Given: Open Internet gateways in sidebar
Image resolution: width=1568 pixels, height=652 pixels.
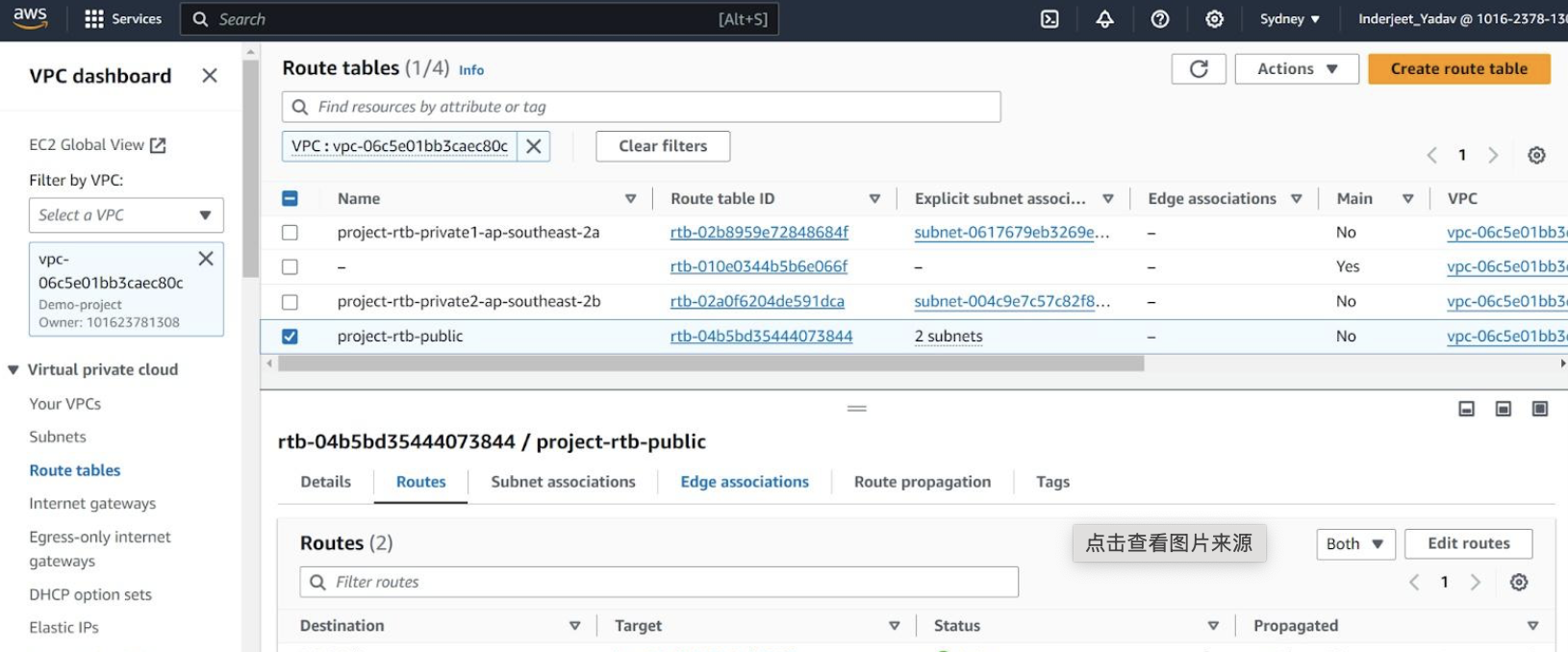Looking at the screenshot, I should click(92, 504).
